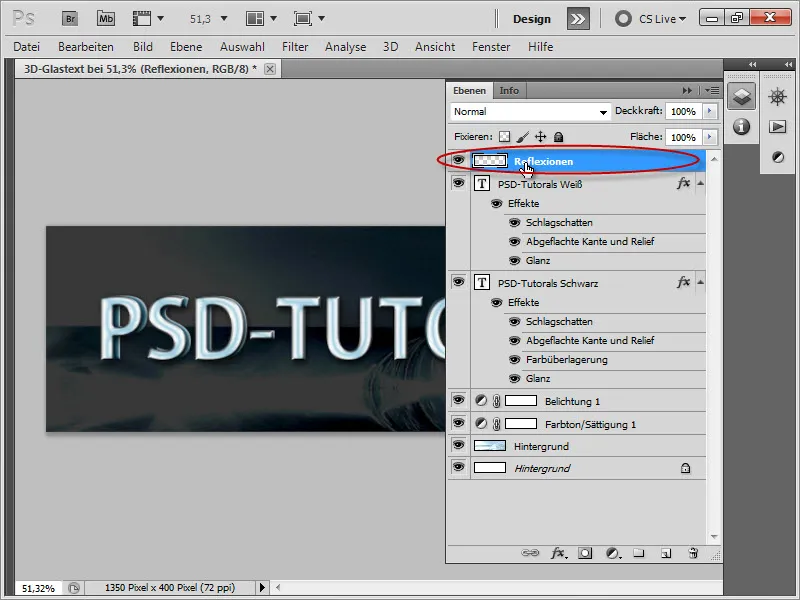Click the link layers icon in panel footer
Viewport: 800px width, 600px height.
530,553
